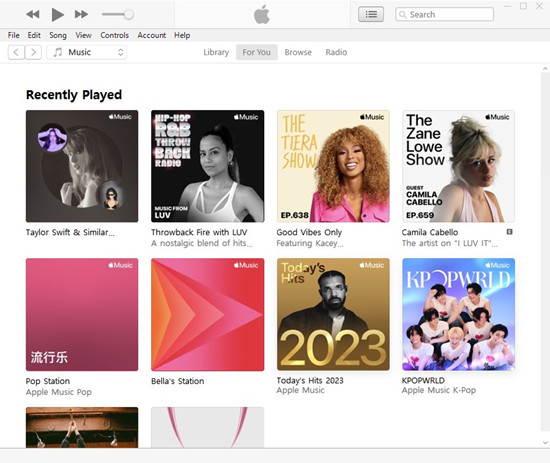Skip forward to next track

[81, 14]
